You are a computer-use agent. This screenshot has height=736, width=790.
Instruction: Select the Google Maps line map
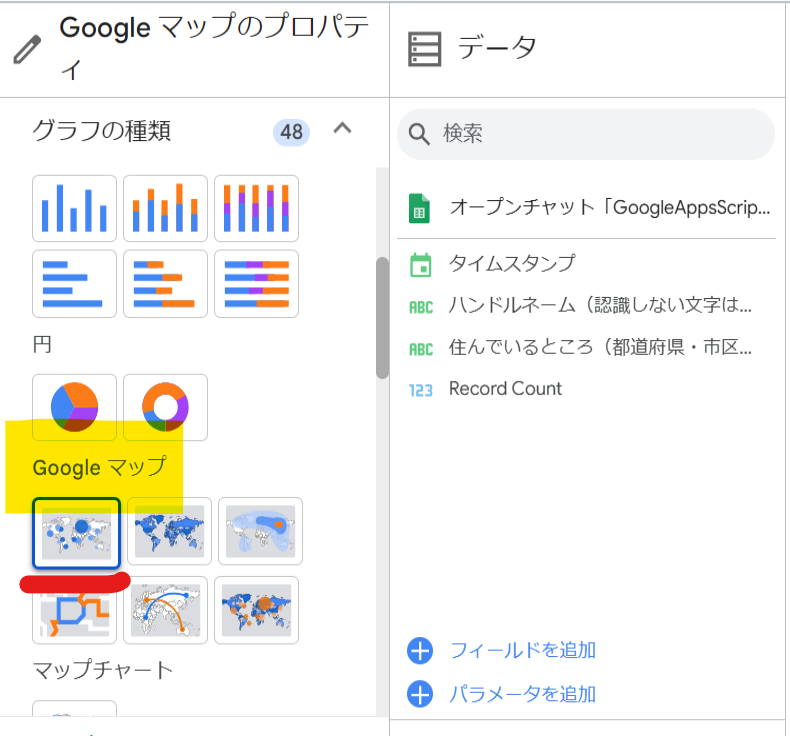(x=74, y=611)
